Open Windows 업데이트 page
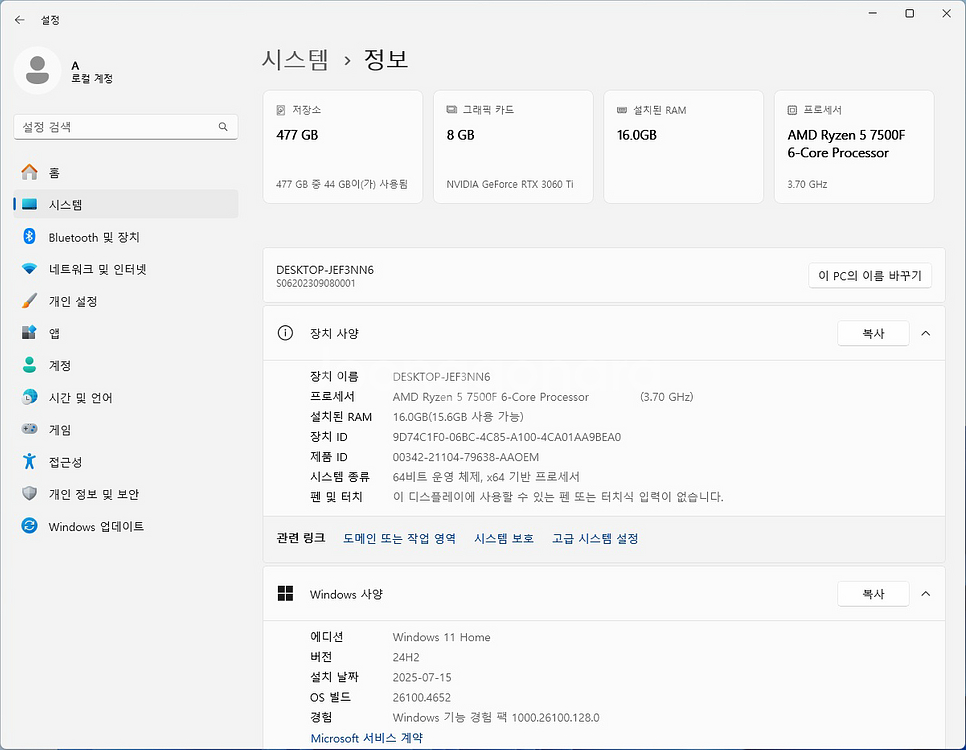 pos(126,526)
